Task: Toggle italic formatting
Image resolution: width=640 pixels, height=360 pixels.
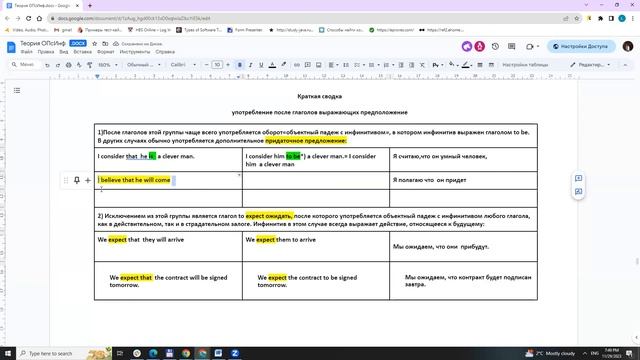Action: 251,65
